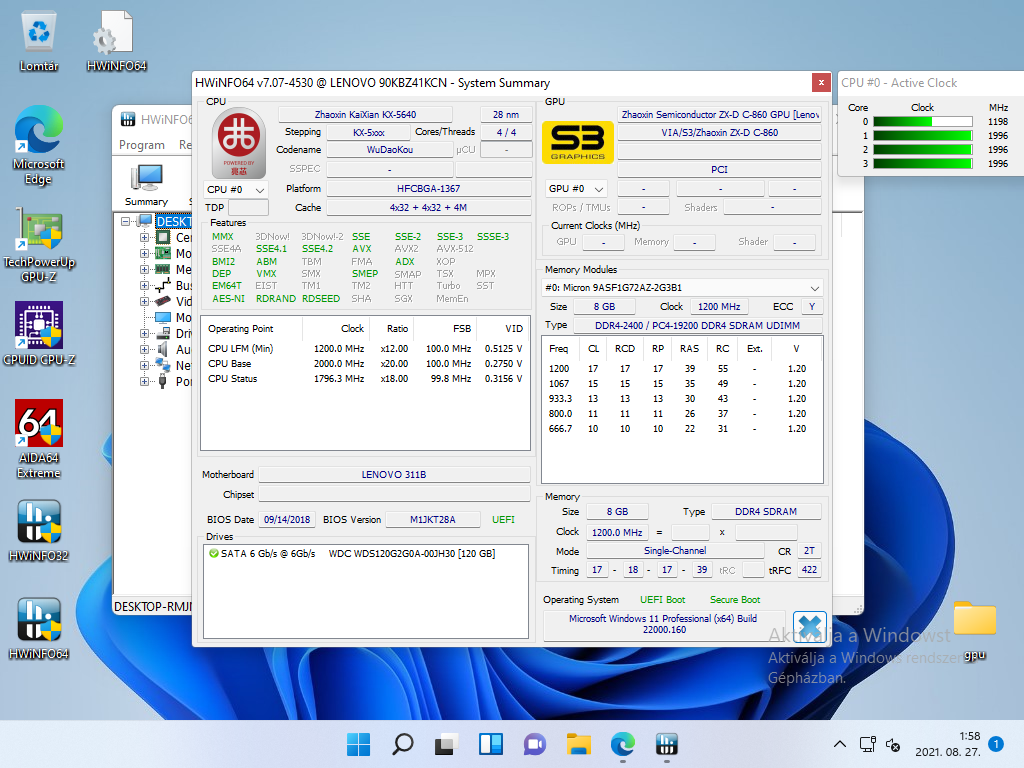Expand the Video adapter tree node
Image resolution: width=1024 pixels, height=768 pixels.
[145, 301]
